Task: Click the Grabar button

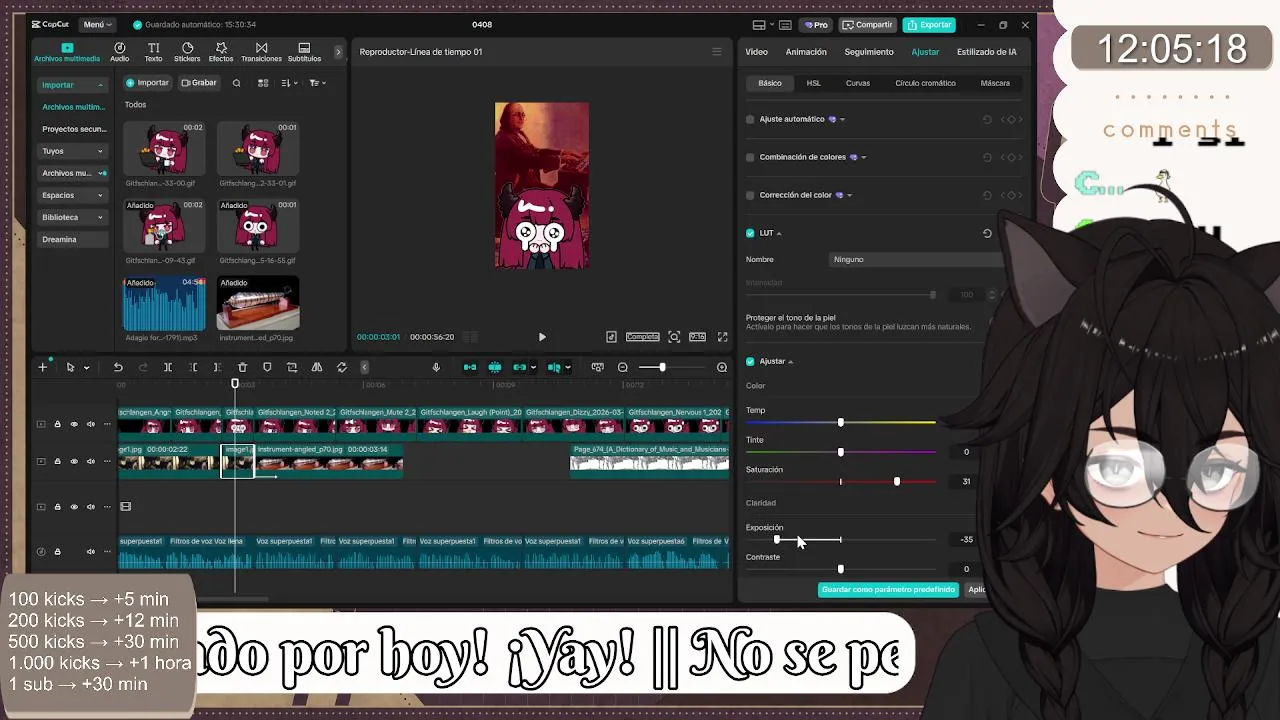Action: [x=199, y=83]
